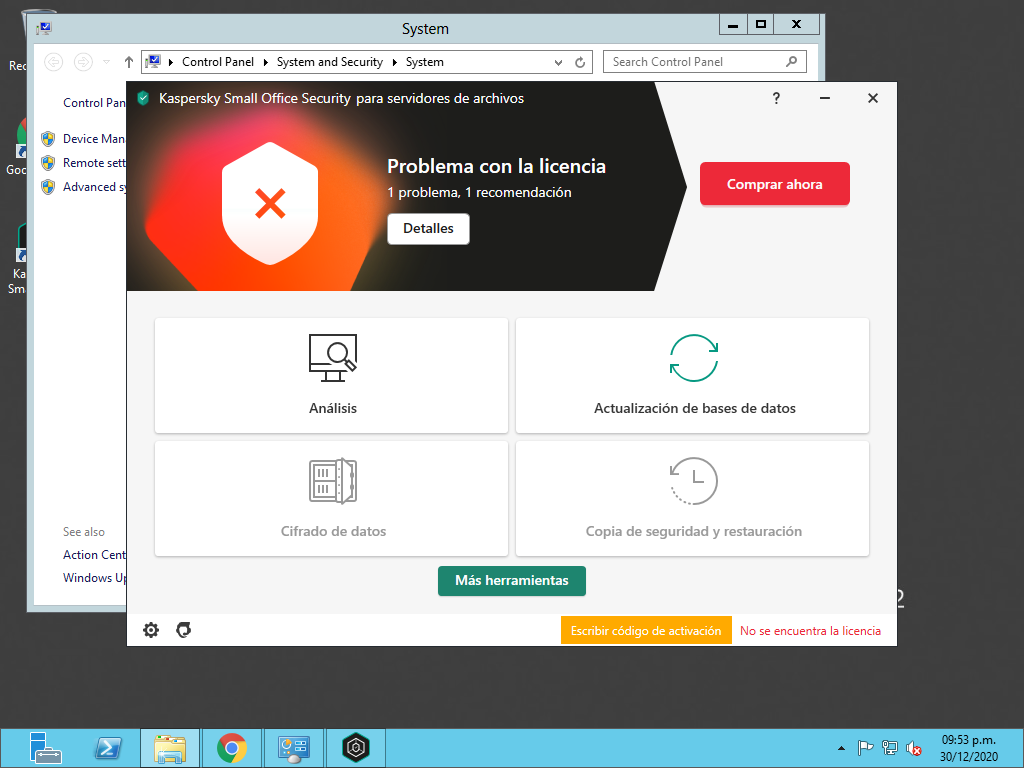Open Action Center link in System window
This screenshot has height=768, width=1024.
point(94,555)
